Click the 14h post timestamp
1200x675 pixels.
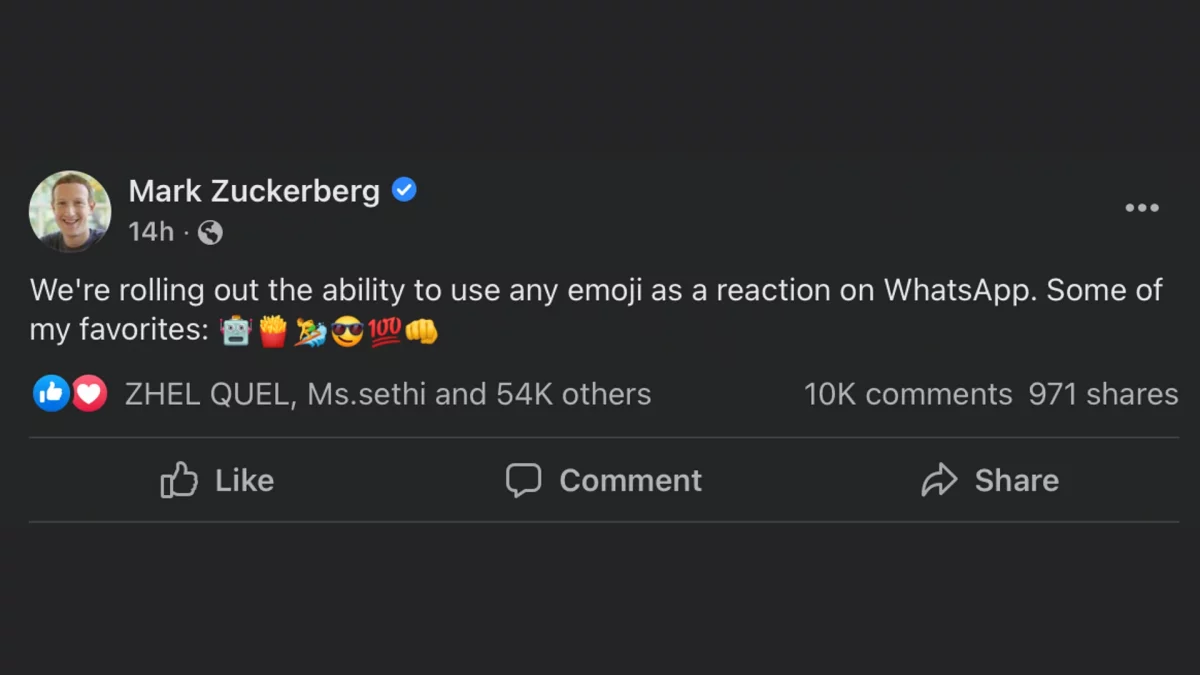[151, 233]
